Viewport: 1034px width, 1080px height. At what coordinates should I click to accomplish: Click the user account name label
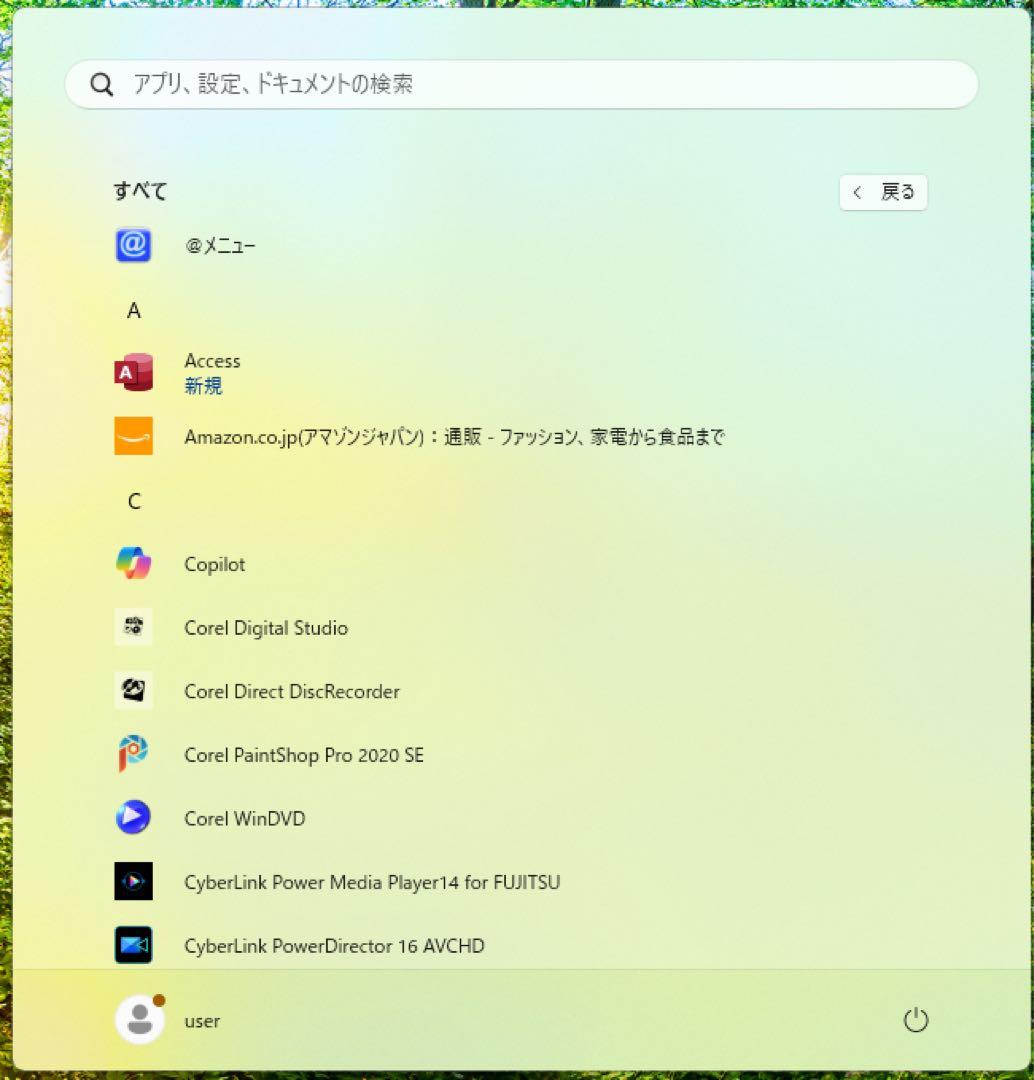pos(202,1021)
